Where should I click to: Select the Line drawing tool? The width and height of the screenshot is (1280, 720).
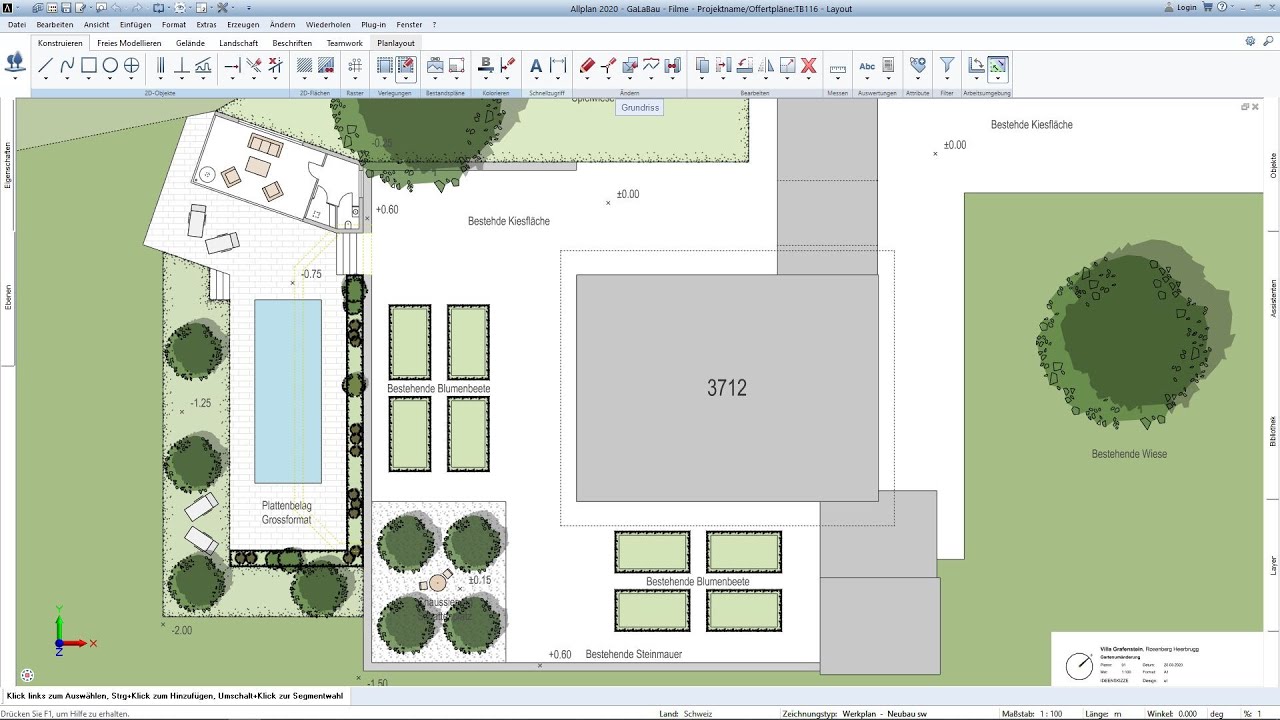coord(45,66)
